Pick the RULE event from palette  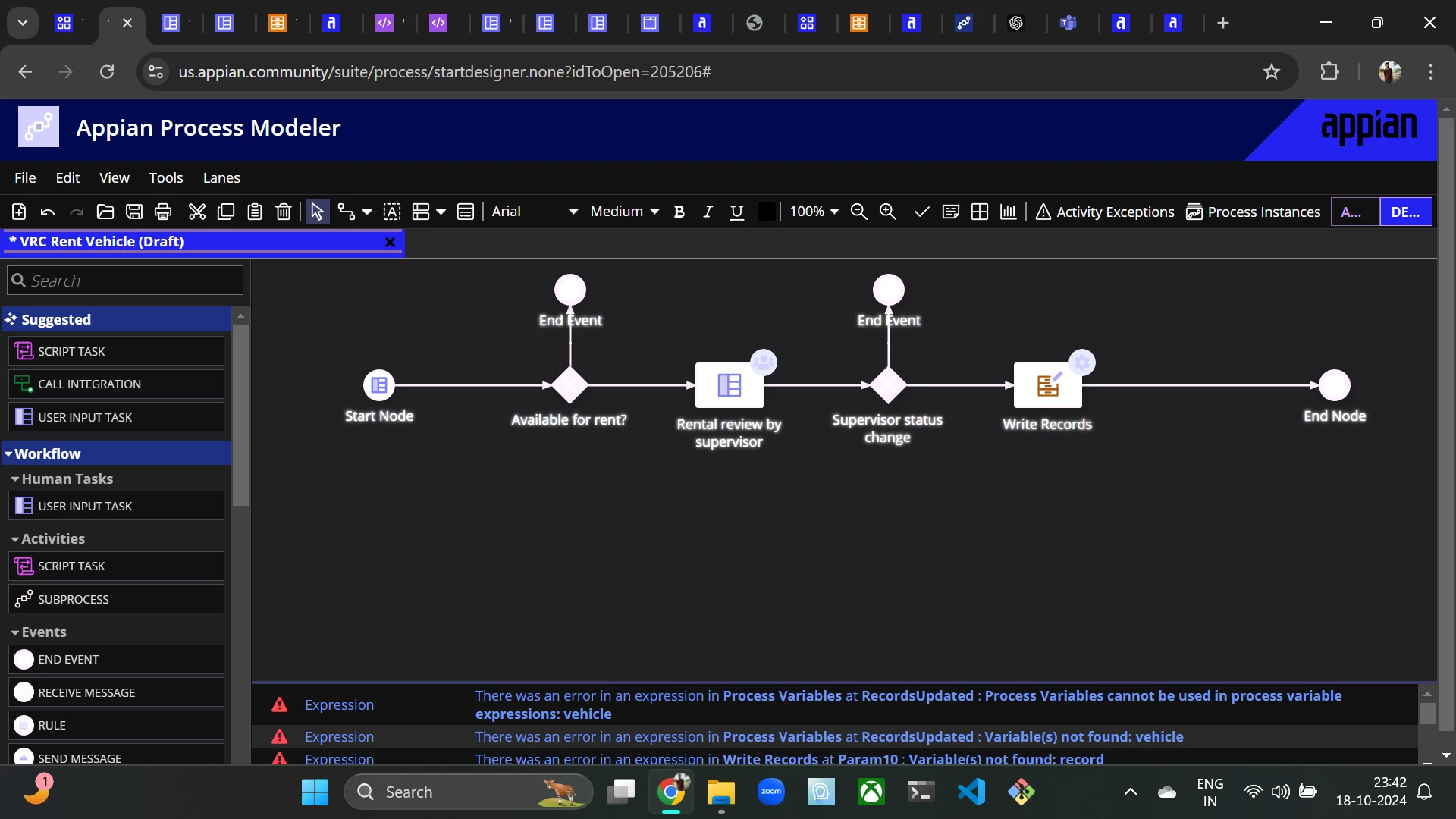pyautogui.click(x=117, y=725)
